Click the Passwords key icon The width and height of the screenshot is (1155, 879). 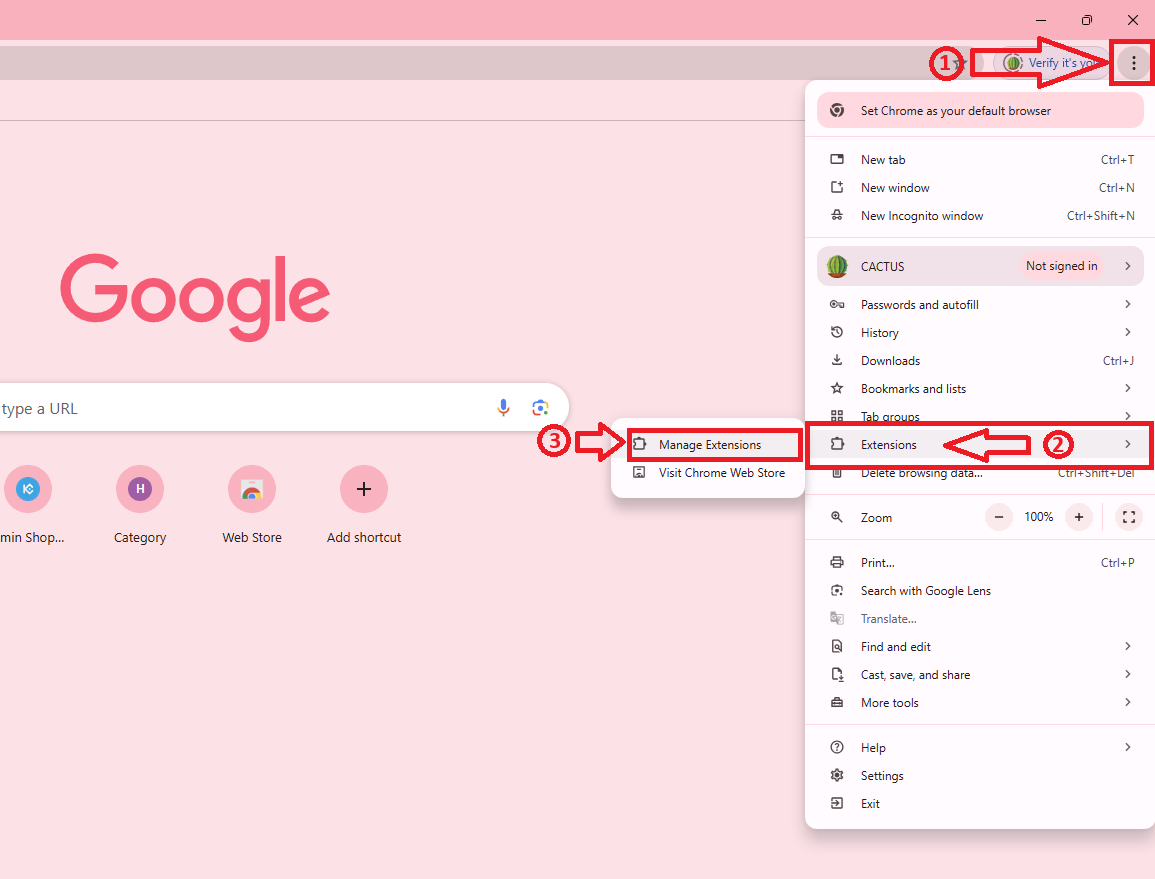tap(837, 304)
